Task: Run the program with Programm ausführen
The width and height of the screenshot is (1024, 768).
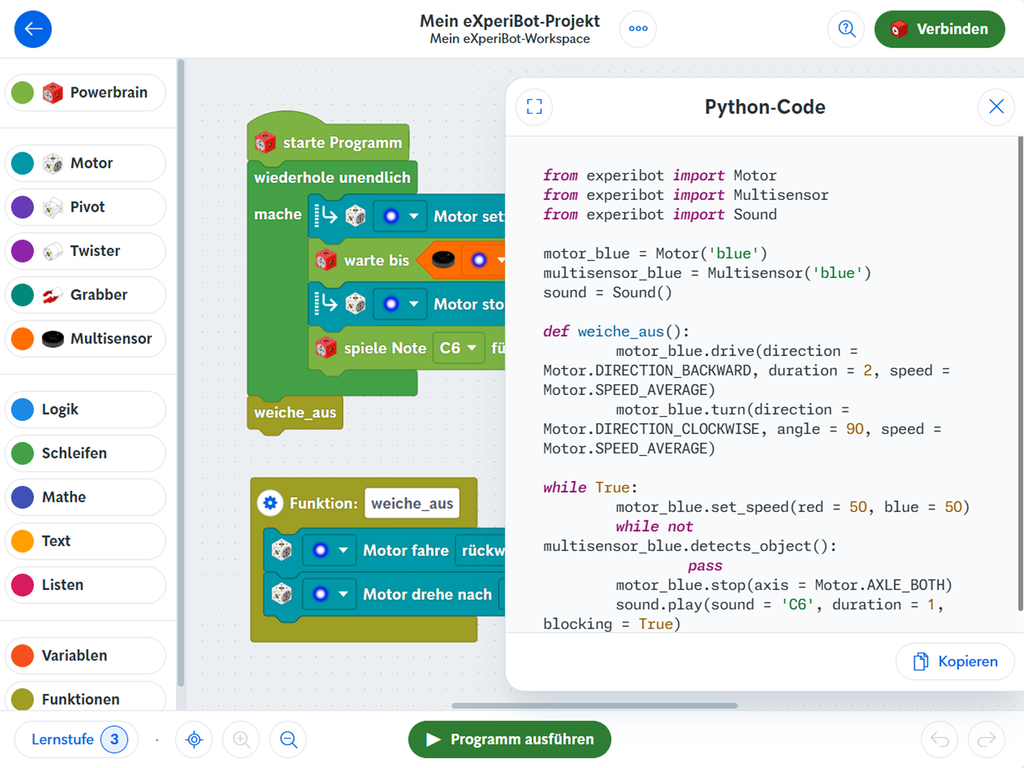Action: pyautogui.click(x=509, y=740)
